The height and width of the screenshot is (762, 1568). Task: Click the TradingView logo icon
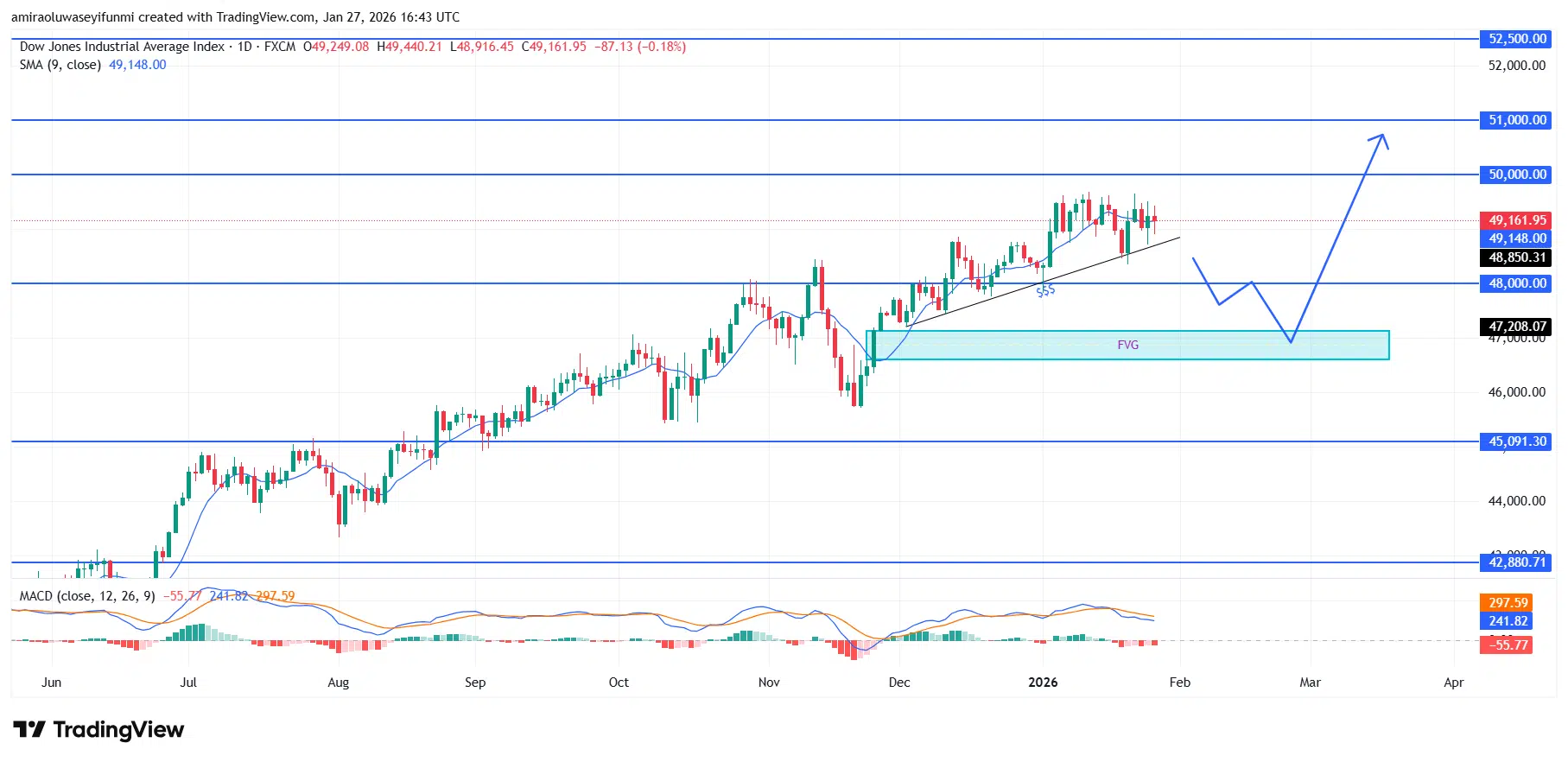point(29,730)
